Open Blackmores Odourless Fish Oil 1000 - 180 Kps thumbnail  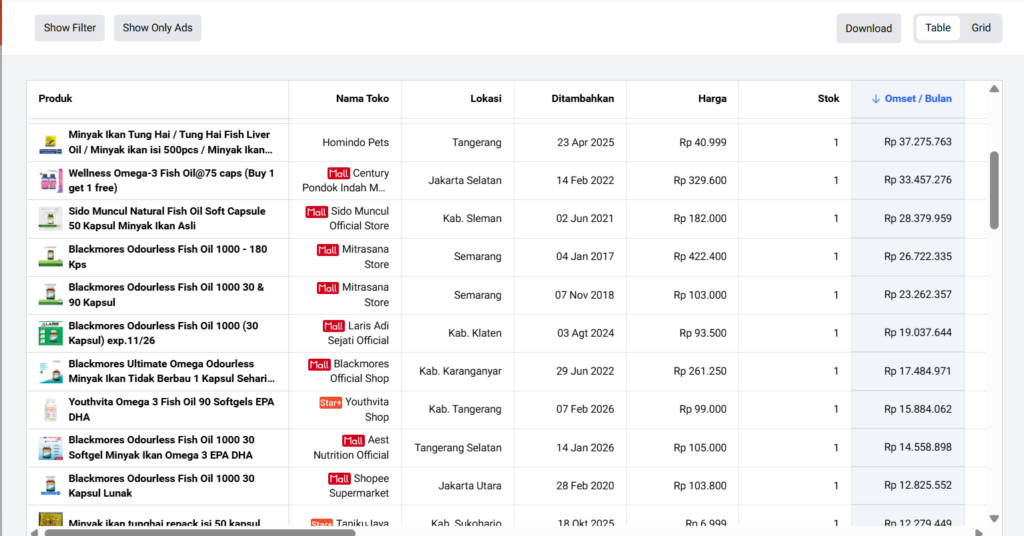click(x=50, y=257)
